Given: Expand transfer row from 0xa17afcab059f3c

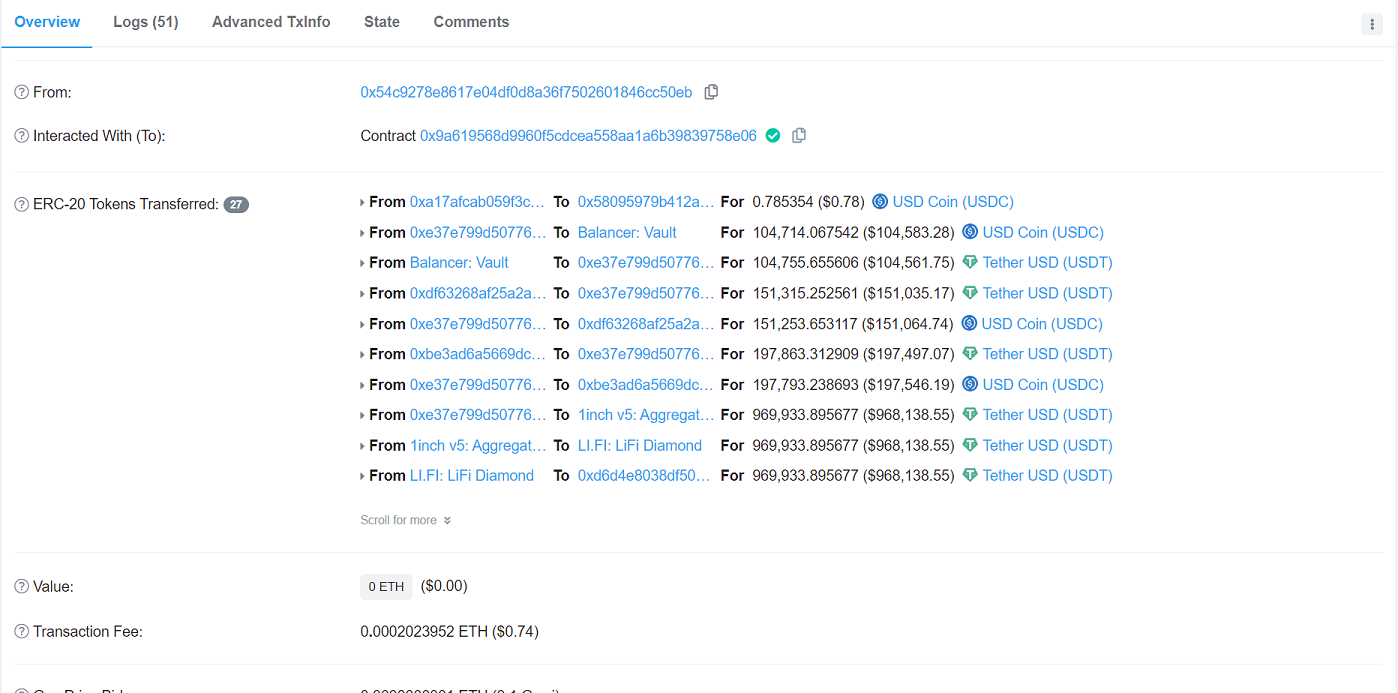Looking at the screenshot, I should (x=363, y=203).
